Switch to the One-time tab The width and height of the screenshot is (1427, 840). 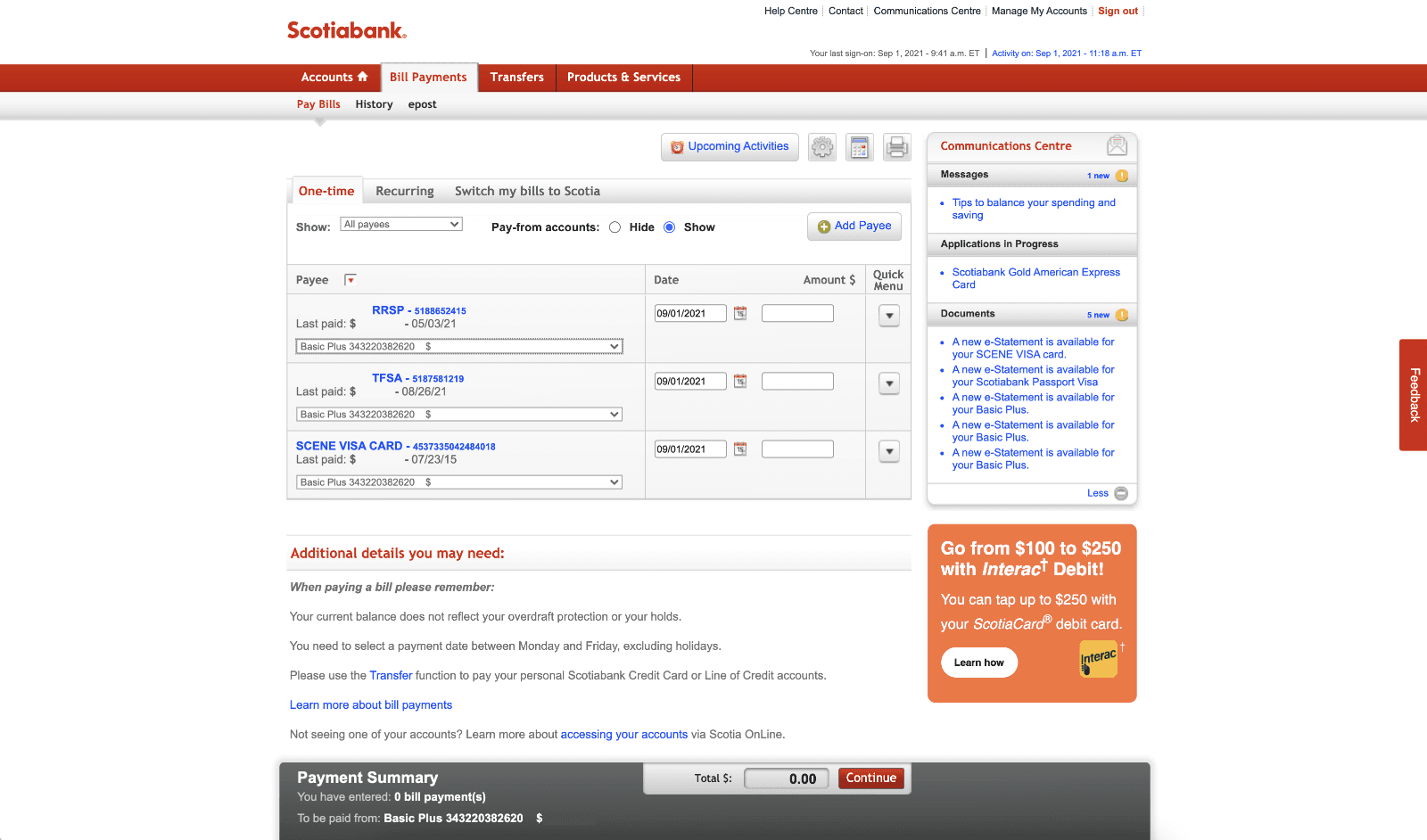pos(326,191)
